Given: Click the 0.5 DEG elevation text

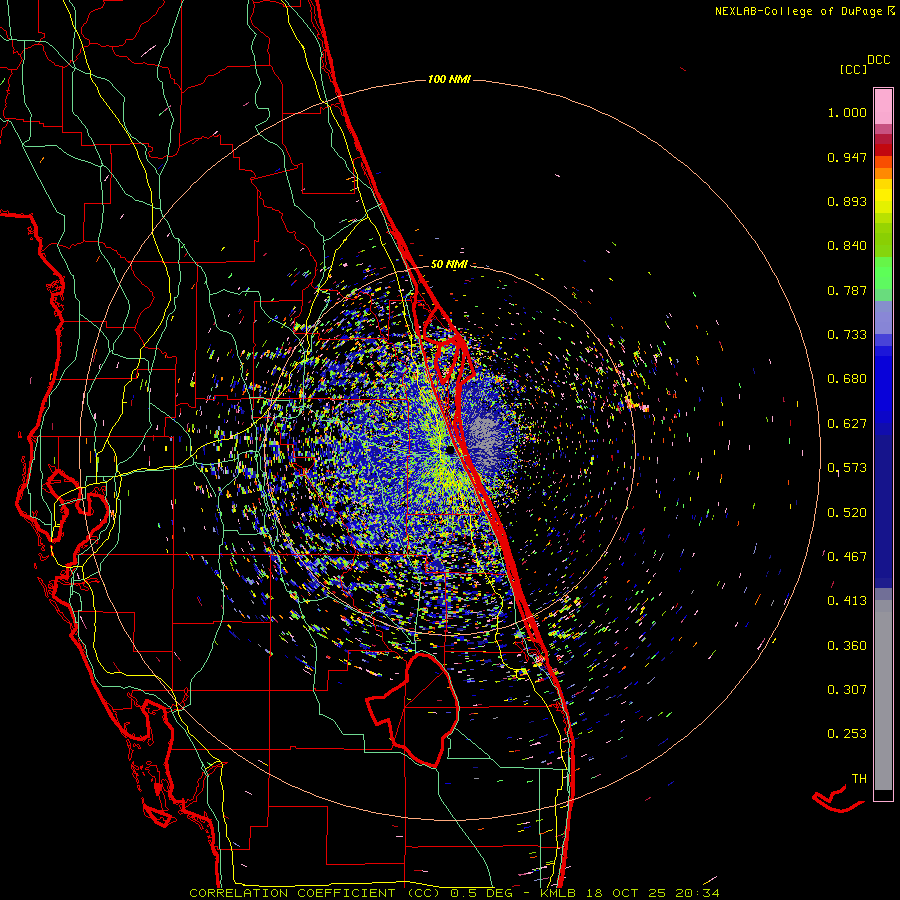Looking at the screenshot, I should point(481,893).
